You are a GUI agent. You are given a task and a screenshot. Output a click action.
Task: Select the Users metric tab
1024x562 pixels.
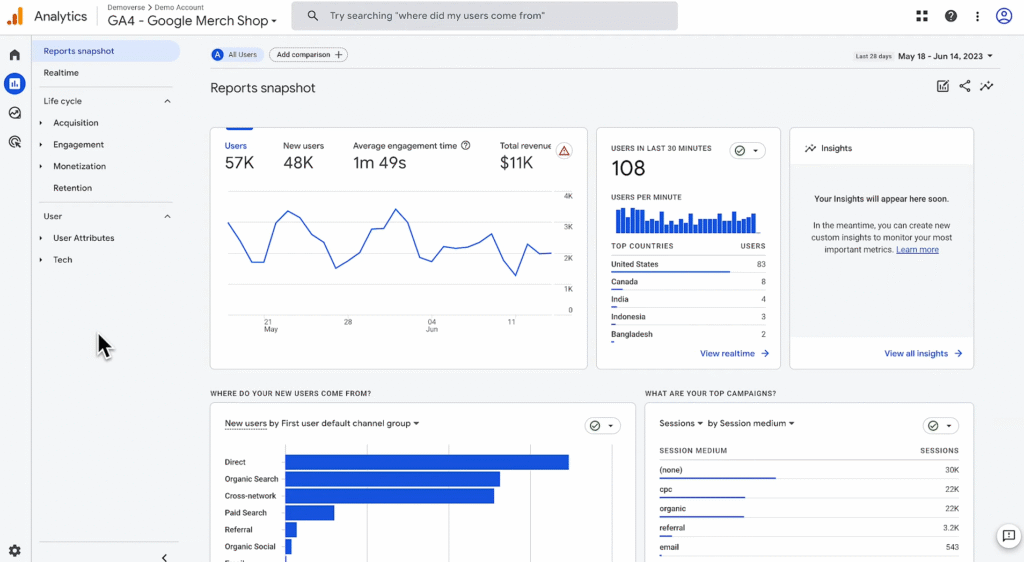tap(239, 157)
